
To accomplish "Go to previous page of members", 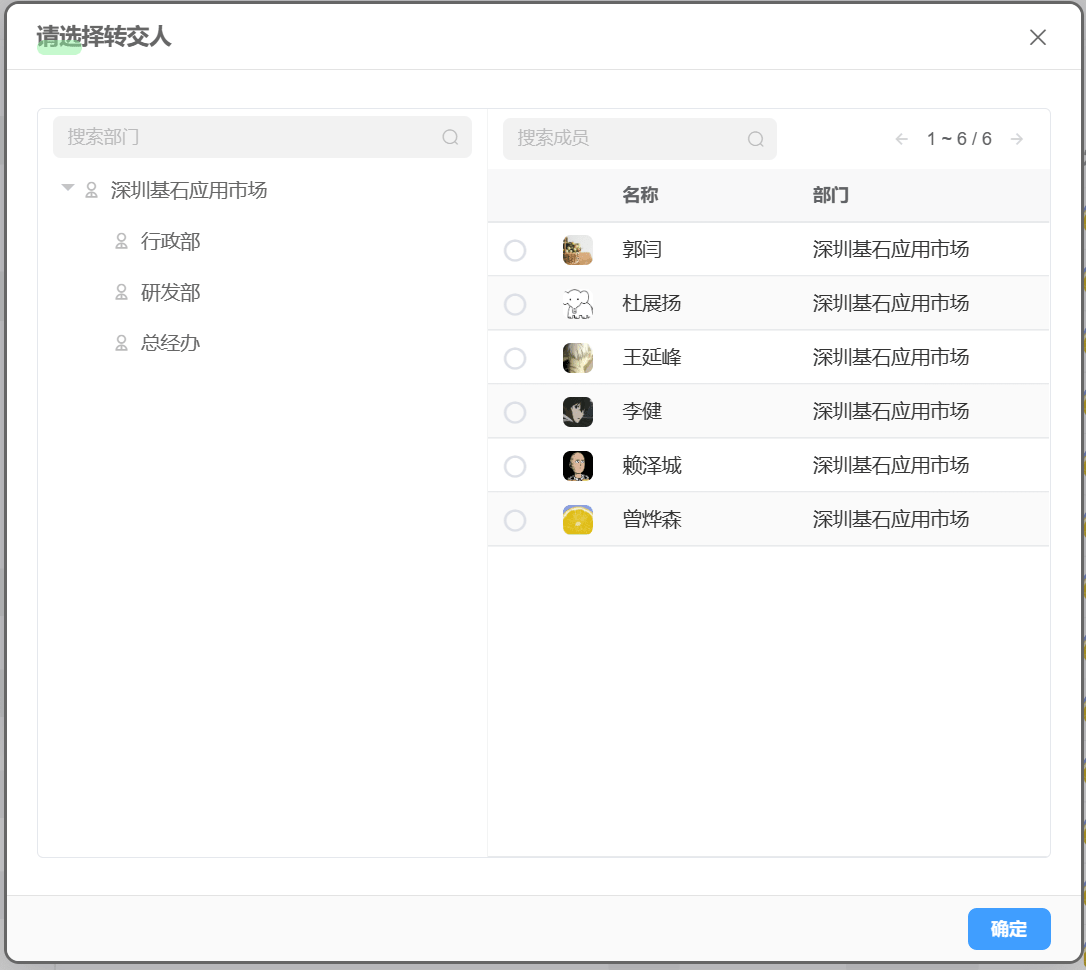I will click(902, 139).
